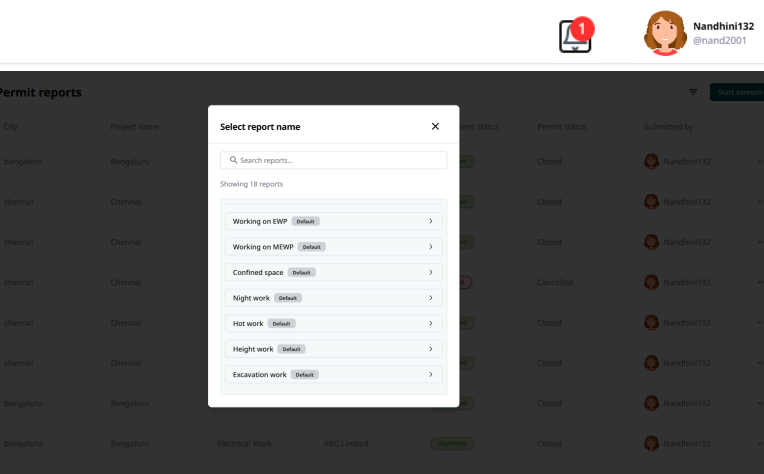This screenshot has width=764, height=474.
Task: Click the Default tag beside Night work
Action: tap(288, 298)
